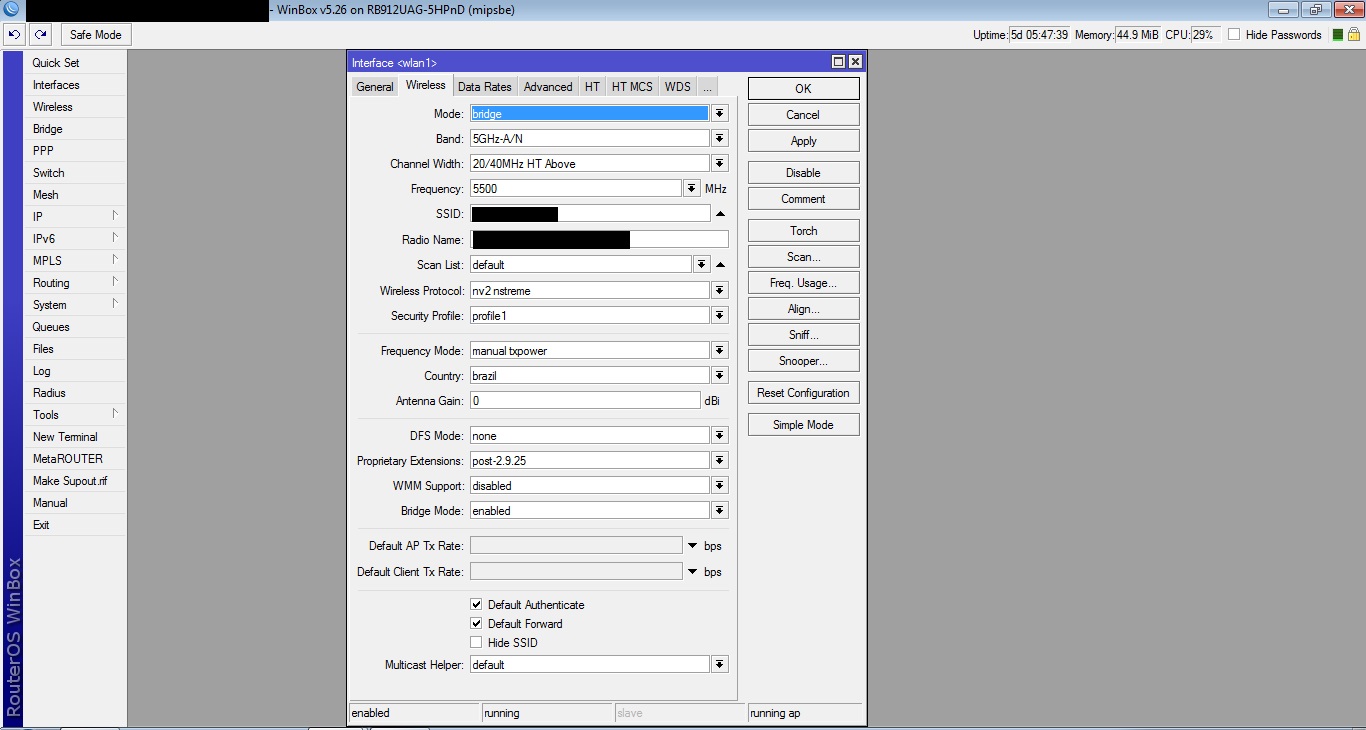Switch to the General tab
The image size is (1366, 730).
375,87
